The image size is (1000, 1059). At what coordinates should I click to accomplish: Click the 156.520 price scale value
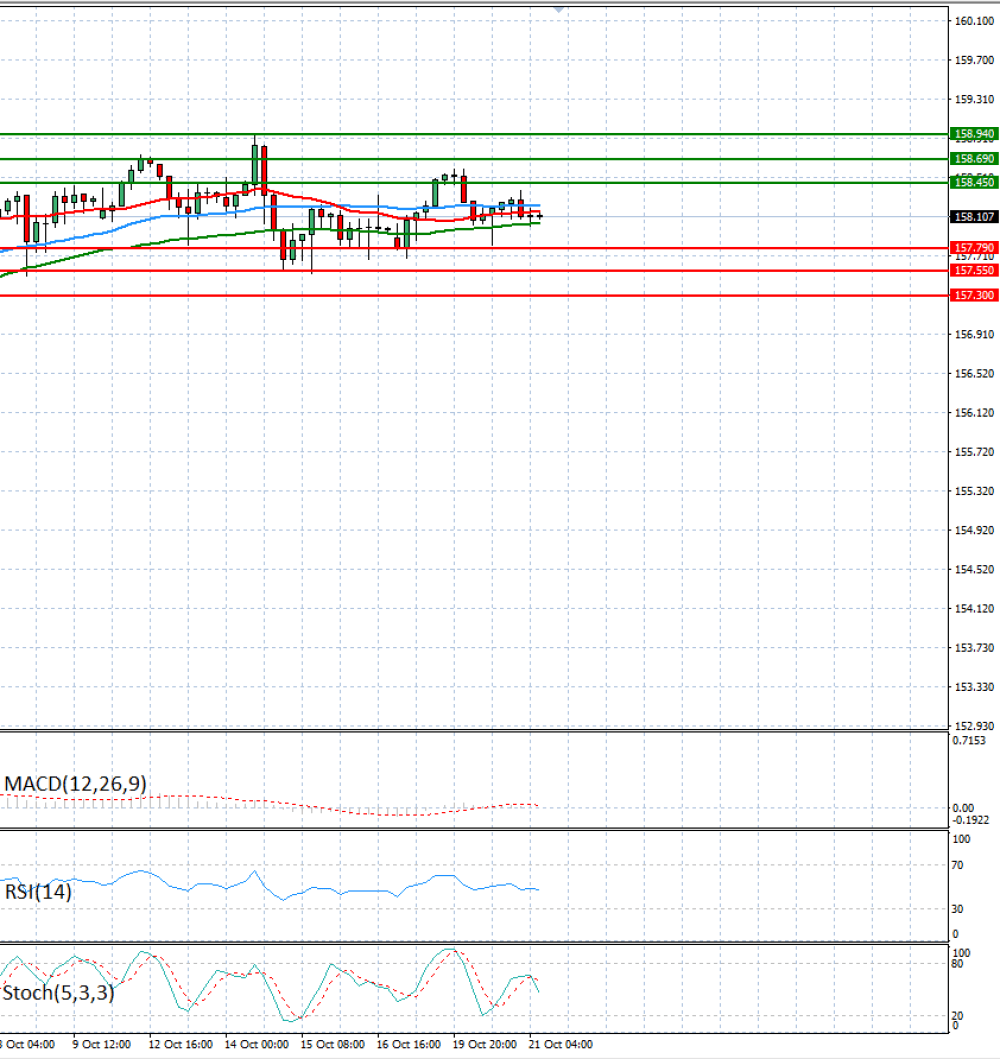[974, 373]
